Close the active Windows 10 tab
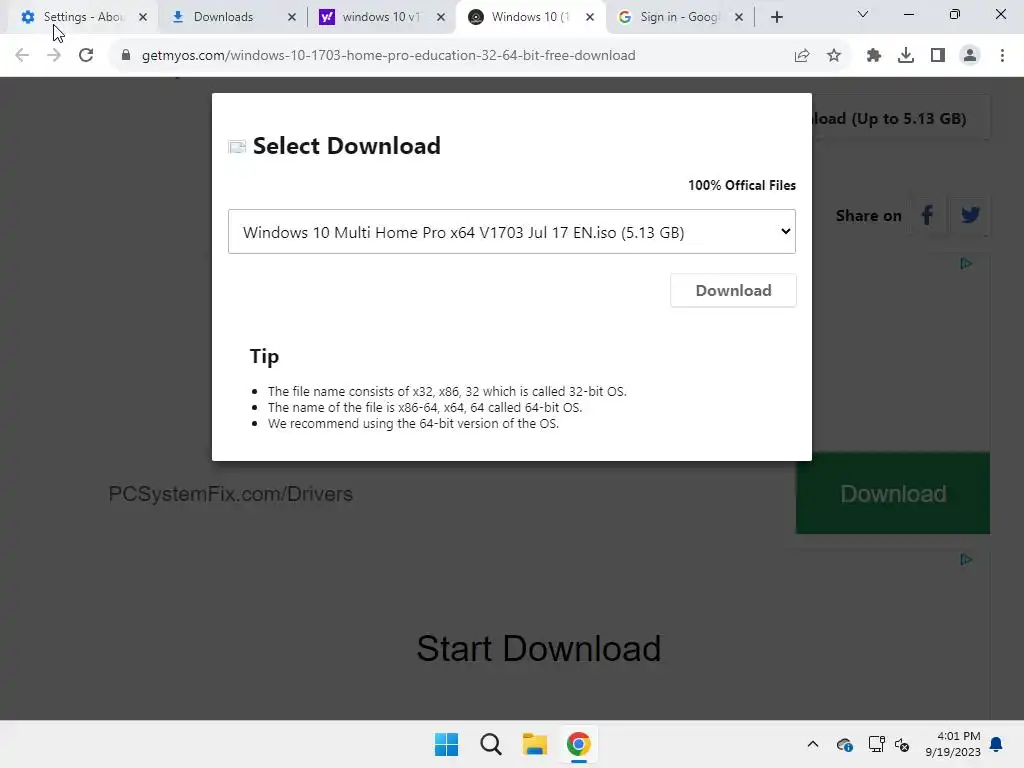The height and width of the screenshot is (768, 1024). tap(590, 17)
